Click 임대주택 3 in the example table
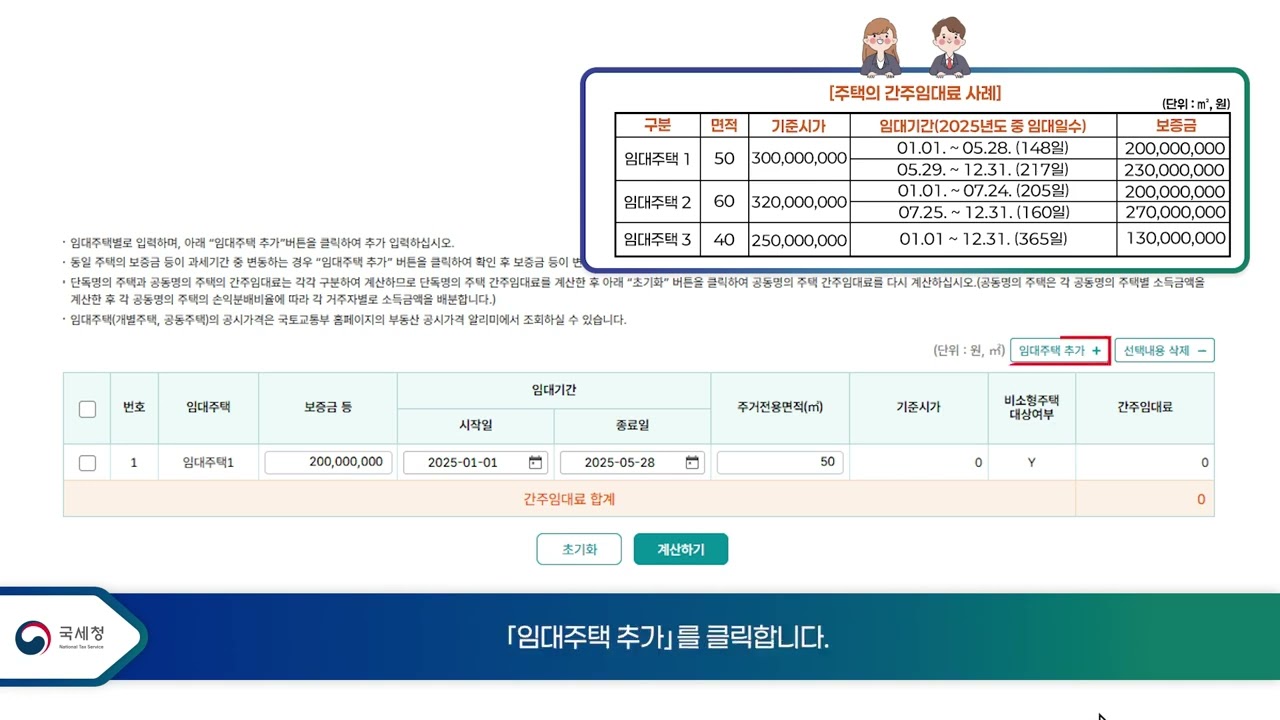This screenshot has width=1280, height=720. pyautogui.click(x=657, y=240)
